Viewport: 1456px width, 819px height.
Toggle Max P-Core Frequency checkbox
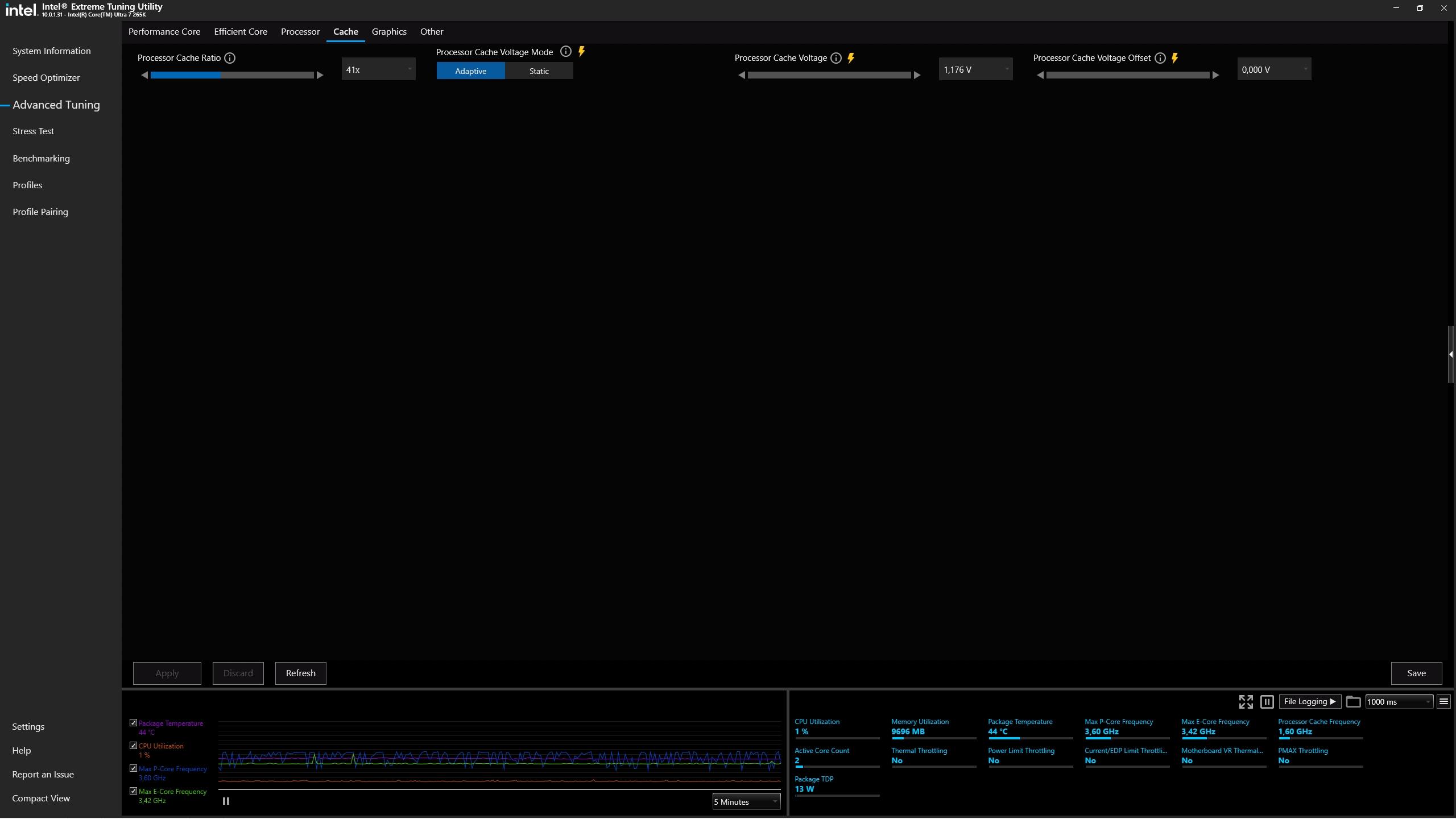pos(134,768)
